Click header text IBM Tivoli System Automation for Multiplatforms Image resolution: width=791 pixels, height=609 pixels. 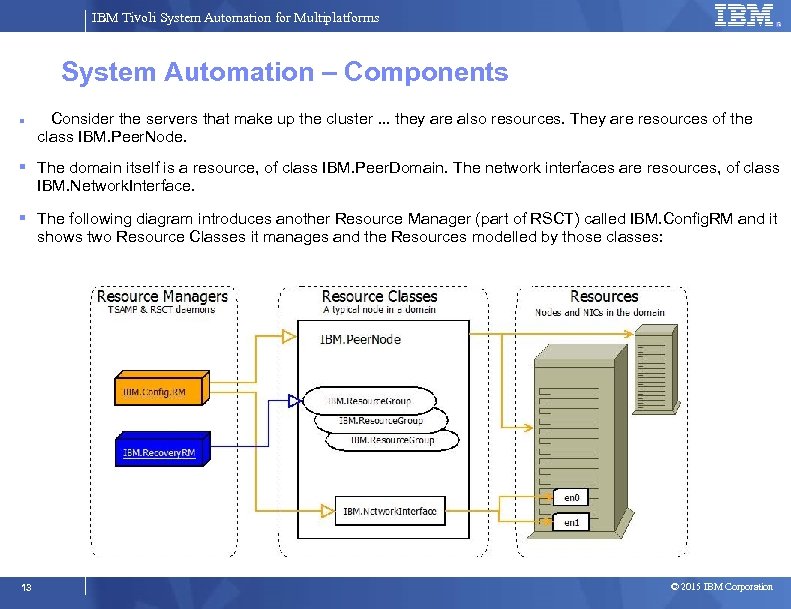(x=235, y=18)
